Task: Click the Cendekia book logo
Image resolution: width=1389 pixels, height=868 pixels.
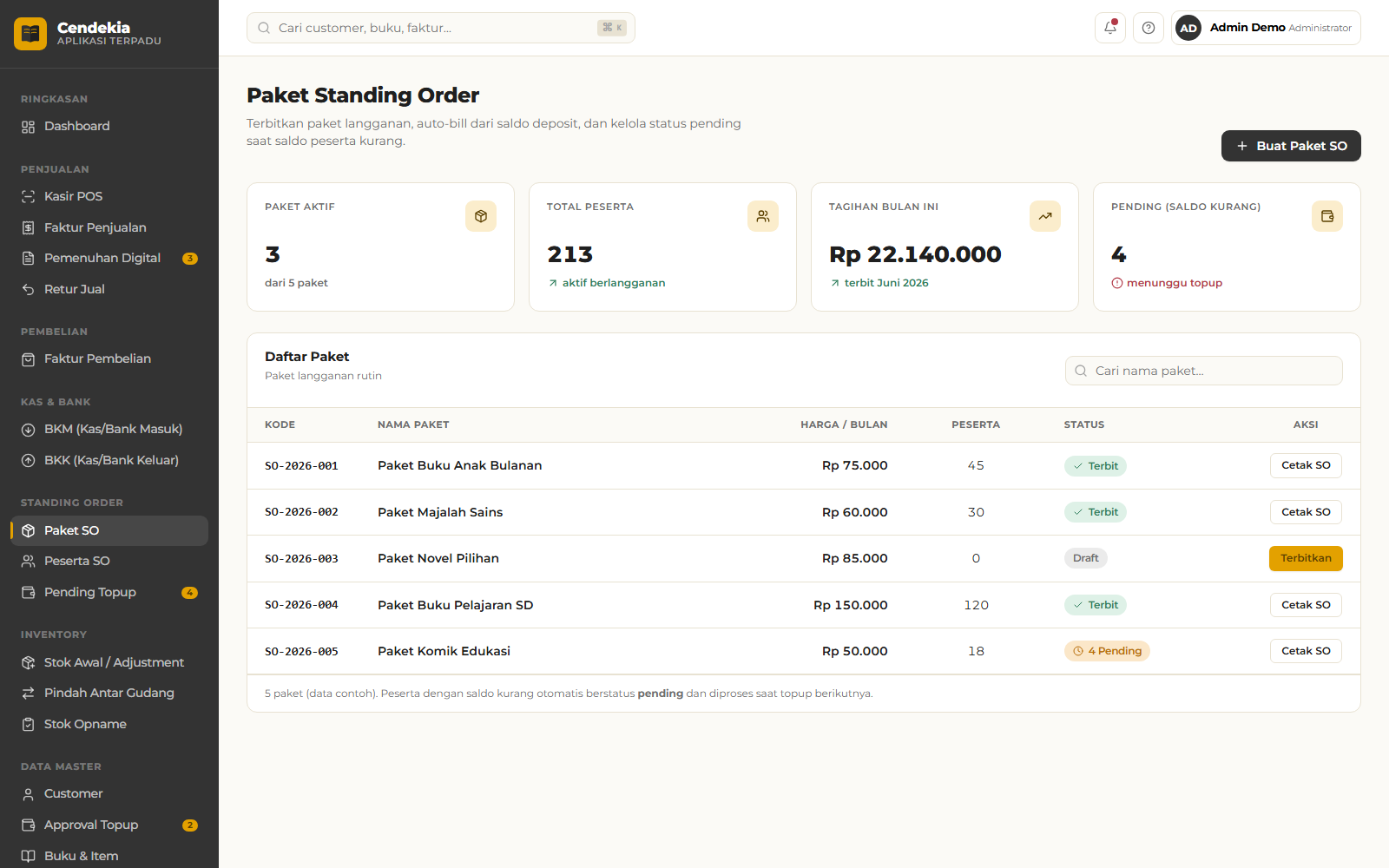Action: click(30, 34)
